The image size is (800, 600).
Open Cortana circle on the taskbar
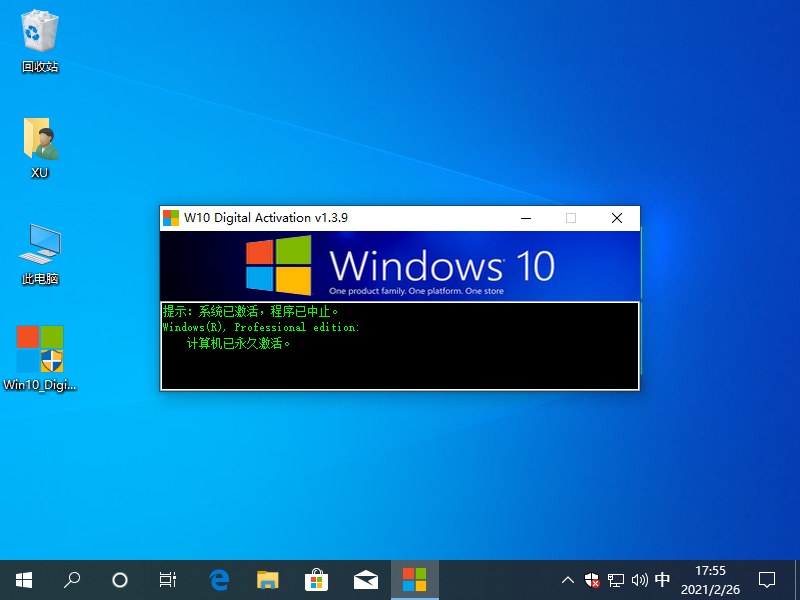[x=120, y=579]
